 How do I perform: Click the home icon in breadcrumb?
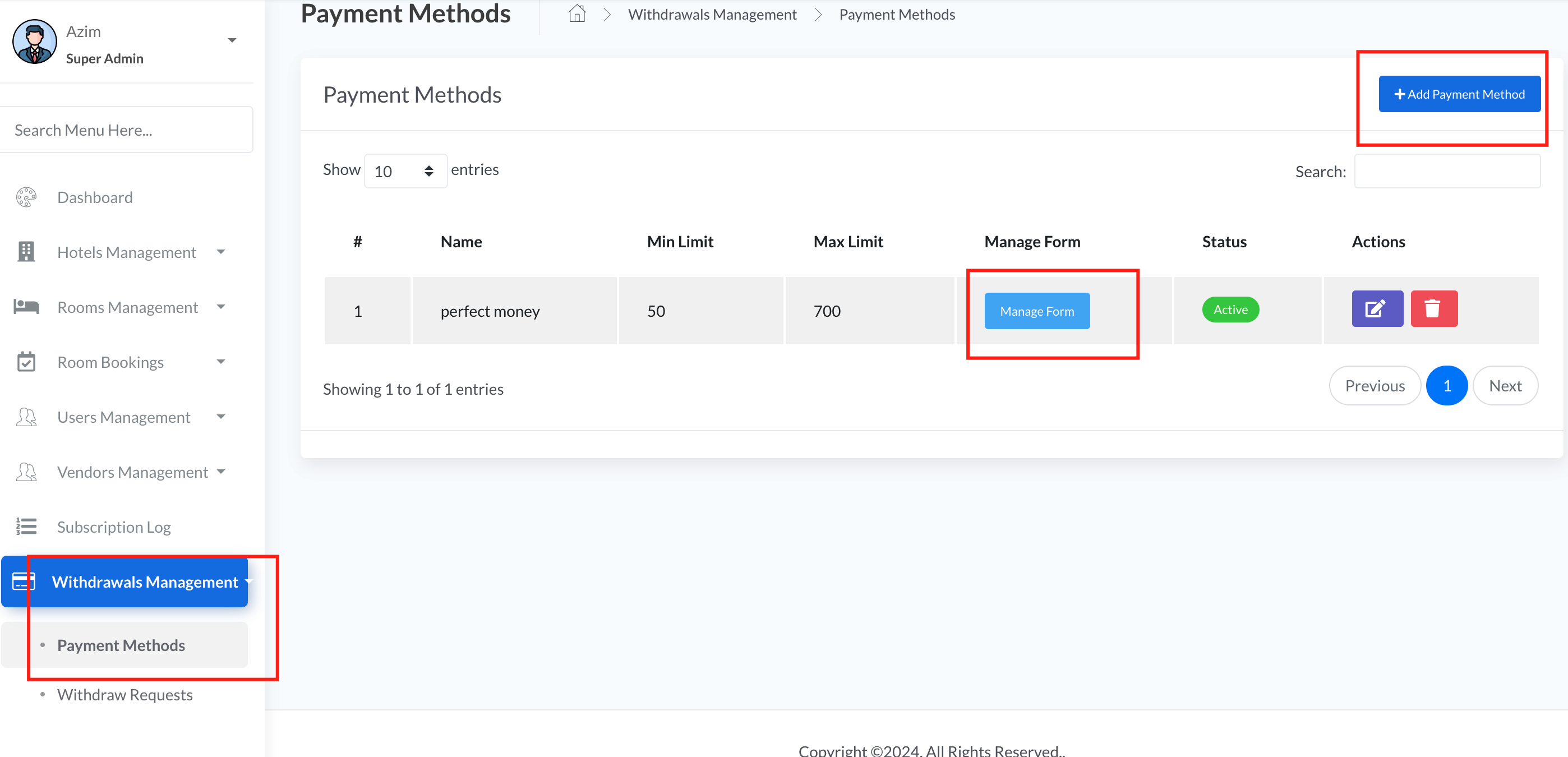[577, 13]
